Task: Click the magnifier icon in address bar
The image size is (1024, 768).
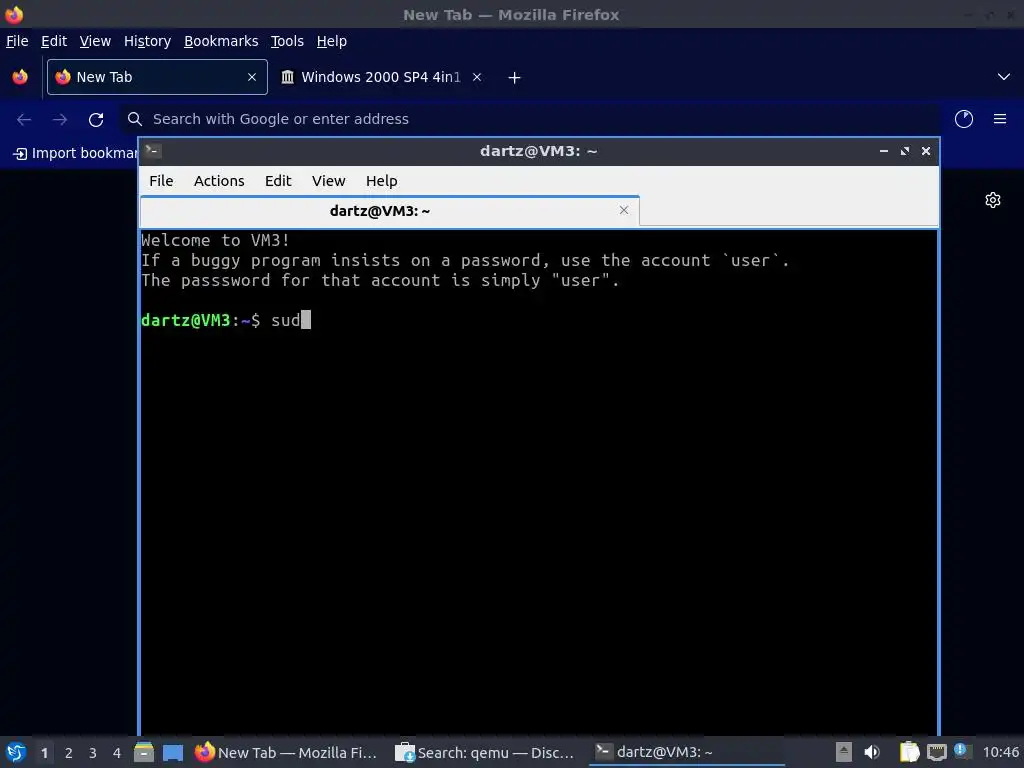Action: click(x=135, y=119)
